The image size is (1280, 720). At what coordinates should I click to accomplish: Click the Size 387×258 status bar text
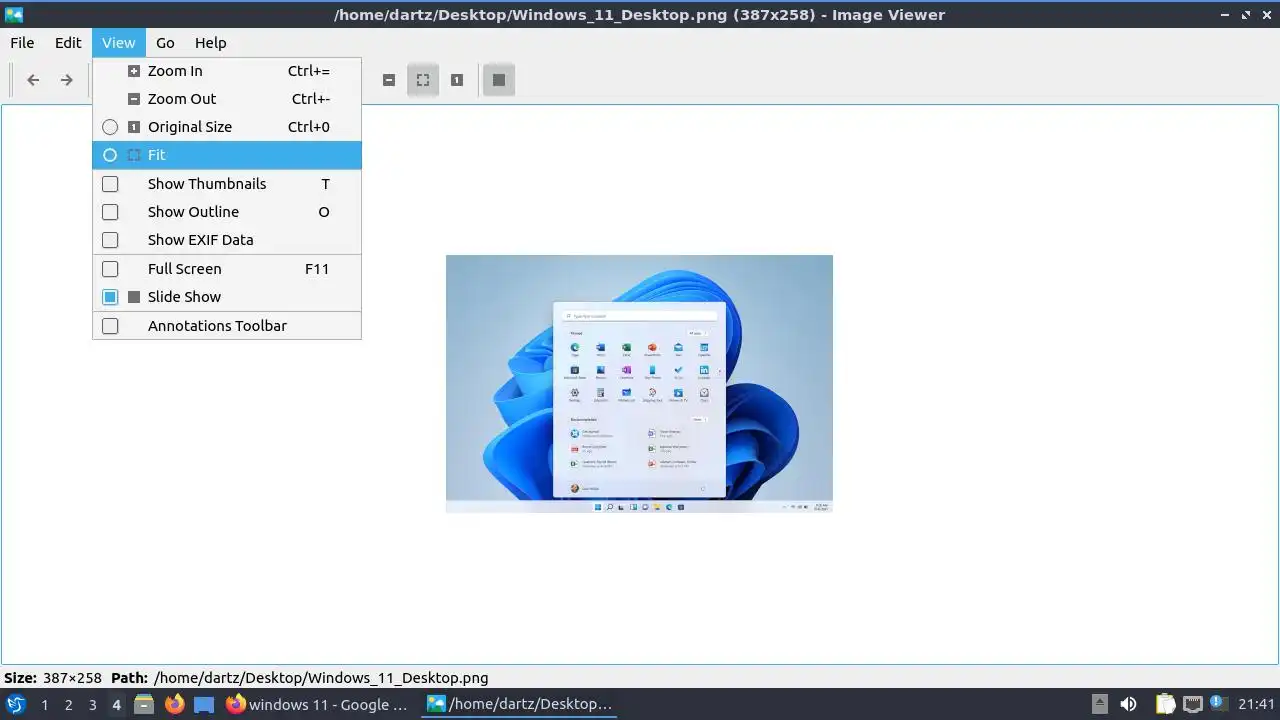[x=53, y=678]
